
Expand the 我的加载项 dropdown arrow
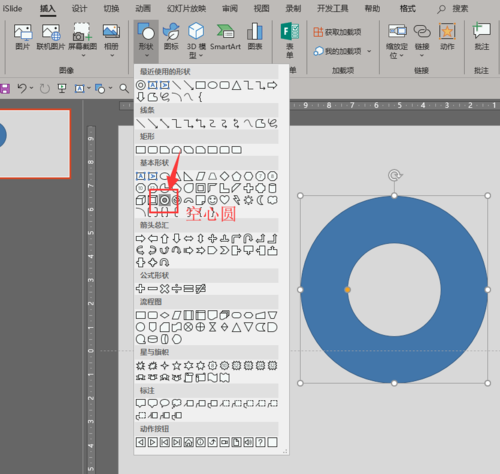[369, 51]
